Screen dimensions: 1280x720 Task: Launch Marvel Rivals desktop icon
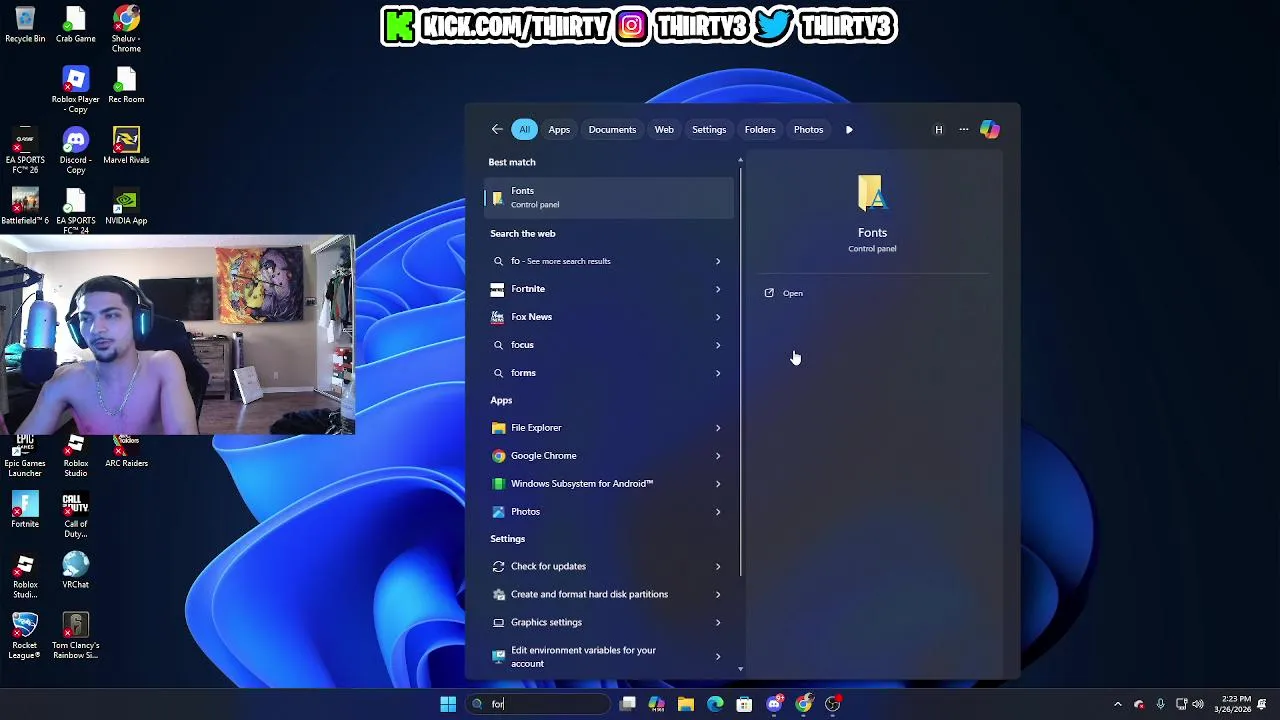(x=126, y=146)
